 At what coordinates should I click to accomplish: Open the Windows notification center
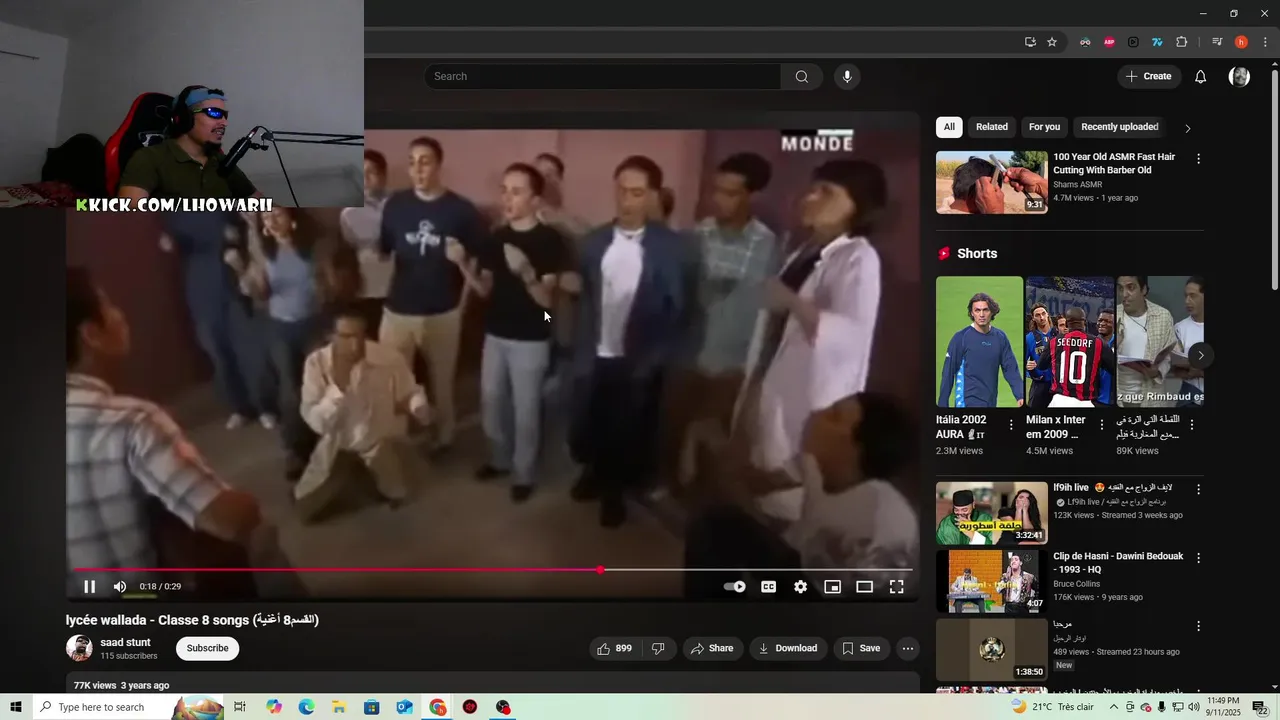(x=1259, y=707)
